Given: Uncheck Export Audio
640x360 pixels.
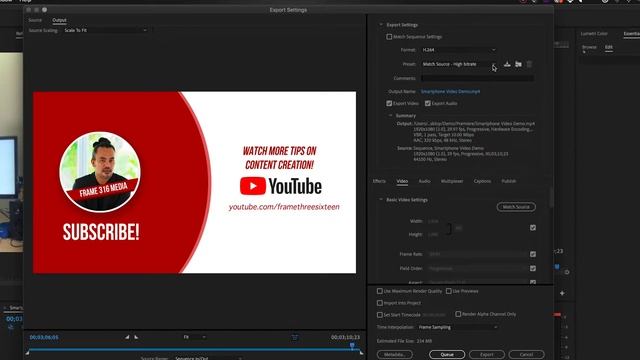Looking at the screenshot, I should pyautogui.click(x=427, y=103).
